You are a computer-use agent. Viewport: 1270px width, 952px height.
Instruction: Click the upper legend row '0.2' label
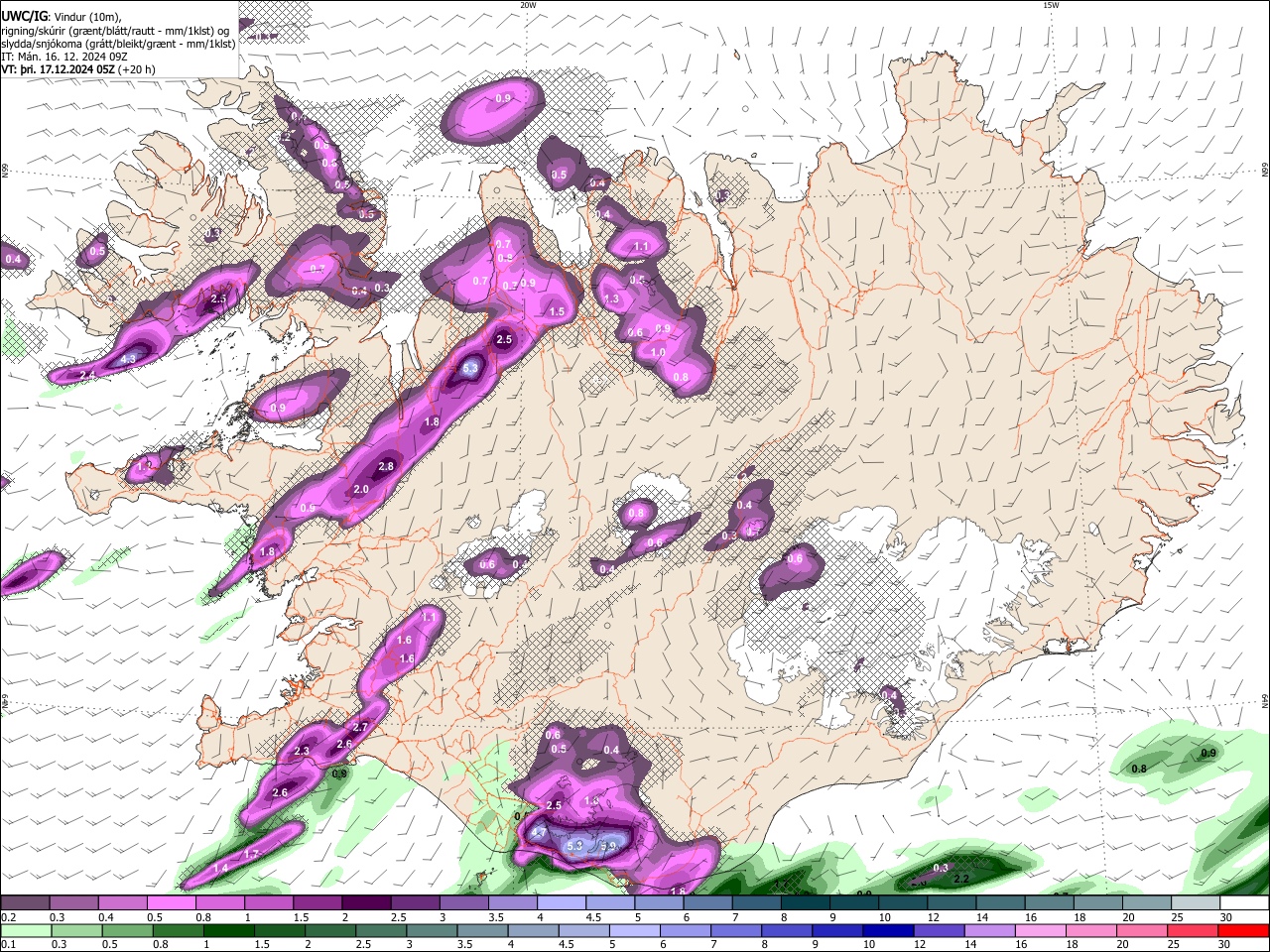coord(7,917)
